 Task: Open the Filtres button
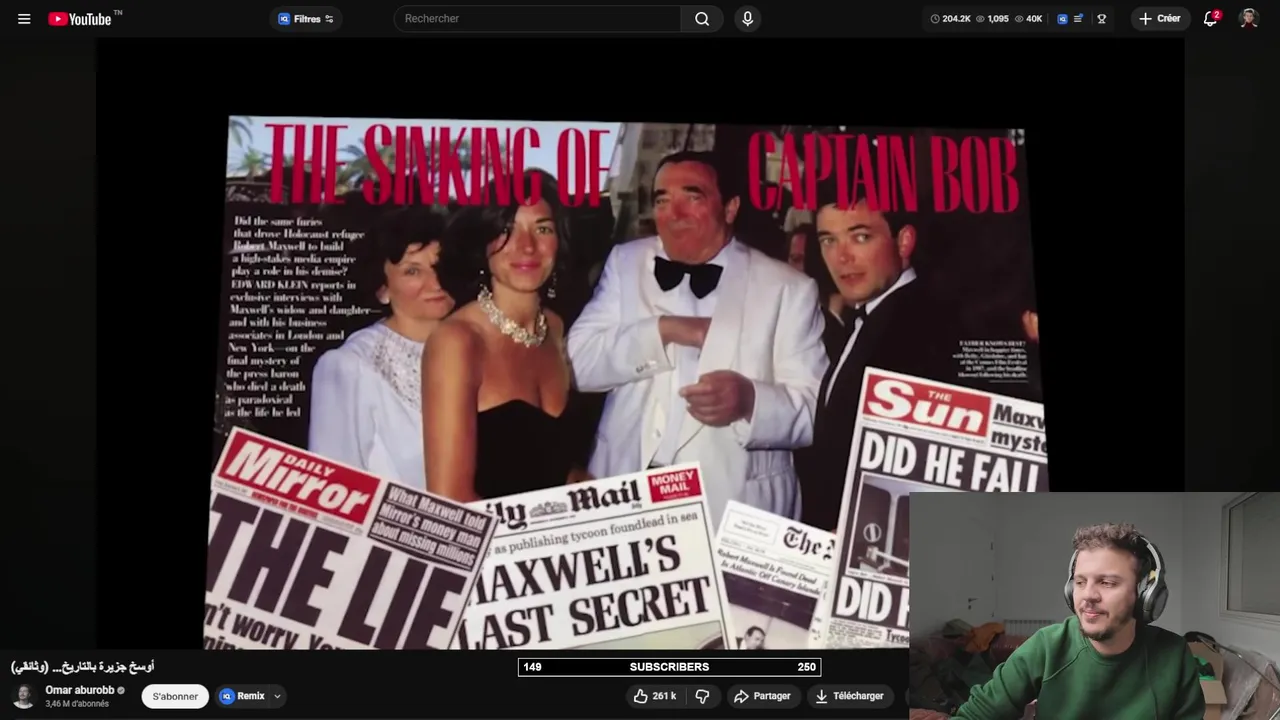306,19
